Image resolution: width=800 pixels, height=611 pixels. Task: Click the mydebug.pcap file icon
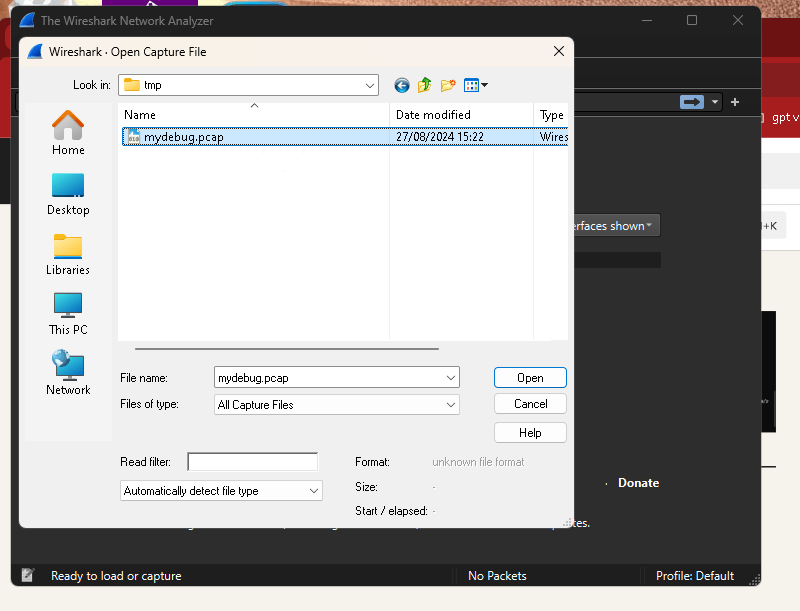coord(134,137)
